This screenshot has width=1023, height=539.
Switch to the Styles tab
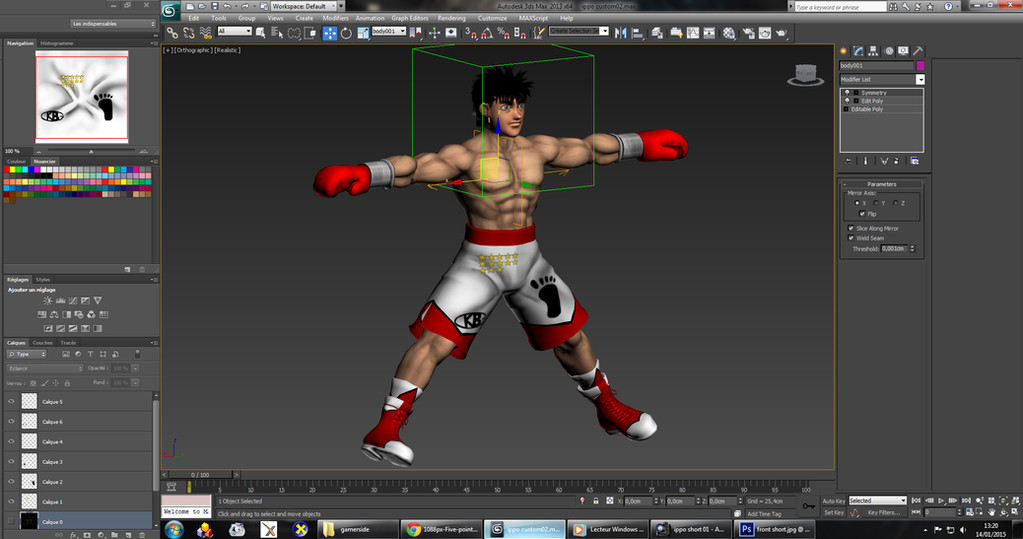(x=43, y=279)
